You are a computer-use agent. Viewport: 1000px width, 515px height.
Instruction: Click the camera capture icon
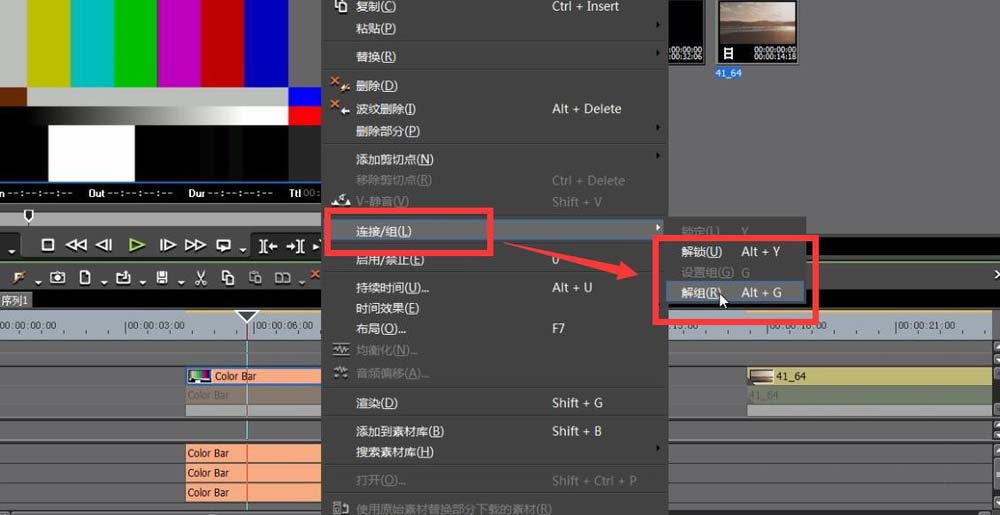(58, 278)
